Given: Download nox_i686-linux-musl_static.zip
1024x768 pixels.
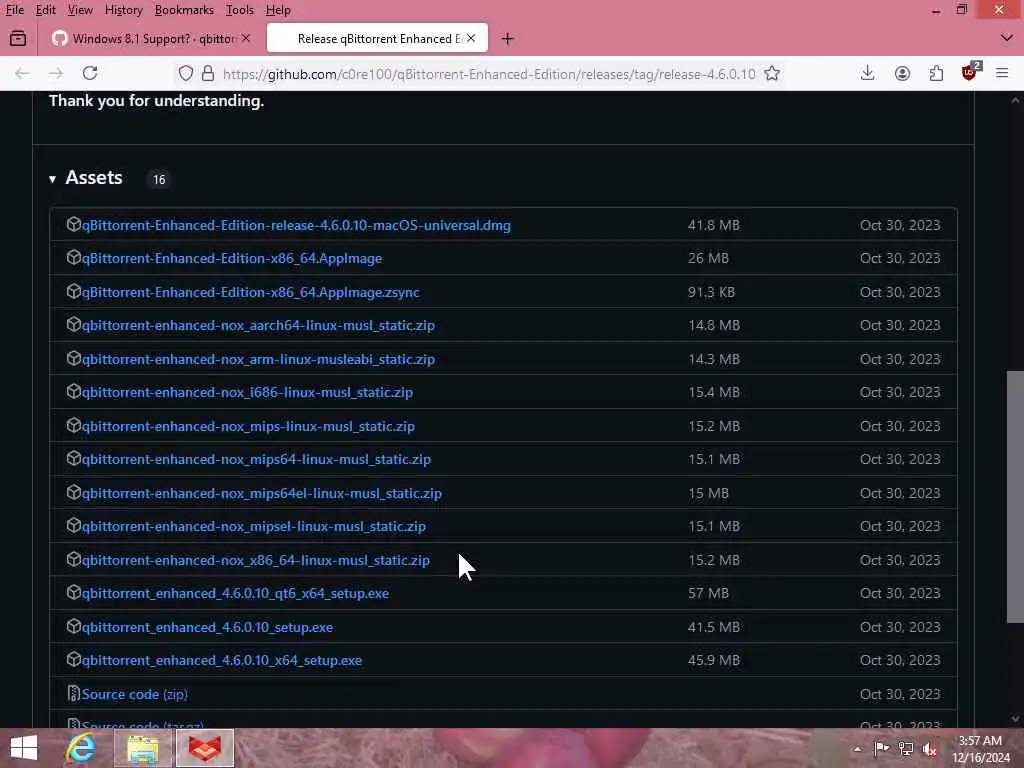Looking at the screenshot, I should point(247,392).
